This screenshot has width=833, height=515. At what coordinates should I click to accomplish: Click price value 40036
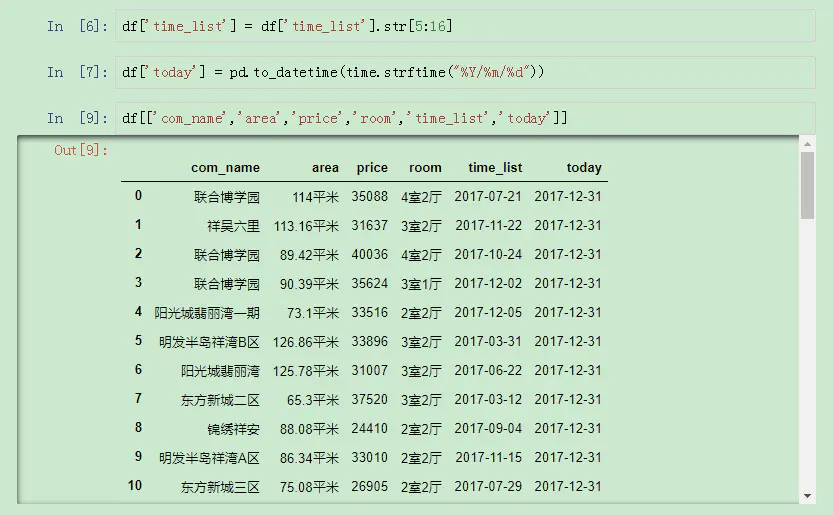pos(369,254)
